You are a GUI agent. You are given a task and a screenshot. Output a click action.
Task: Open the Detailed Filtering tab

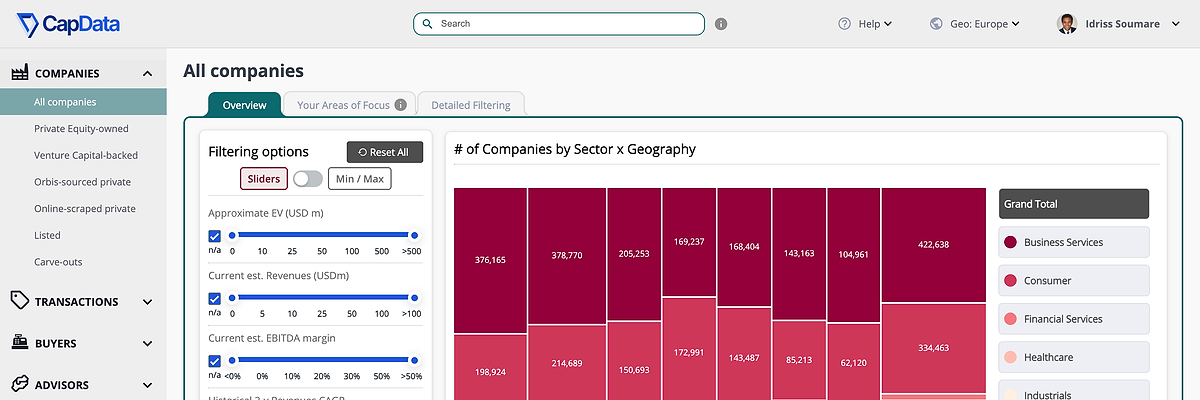470,105
